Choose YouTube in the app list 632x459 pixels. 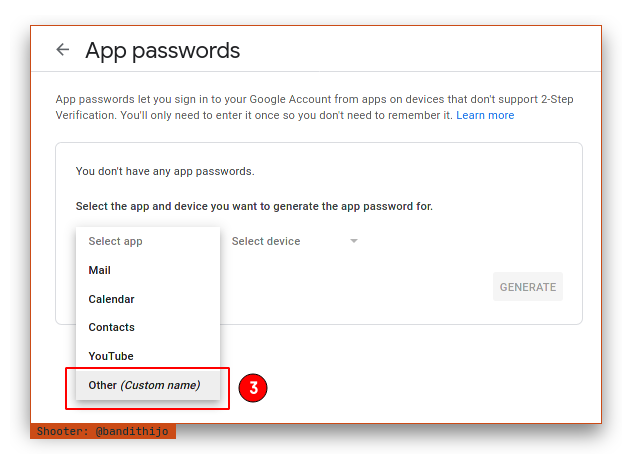pyautogui.click(x=110, y=356)
